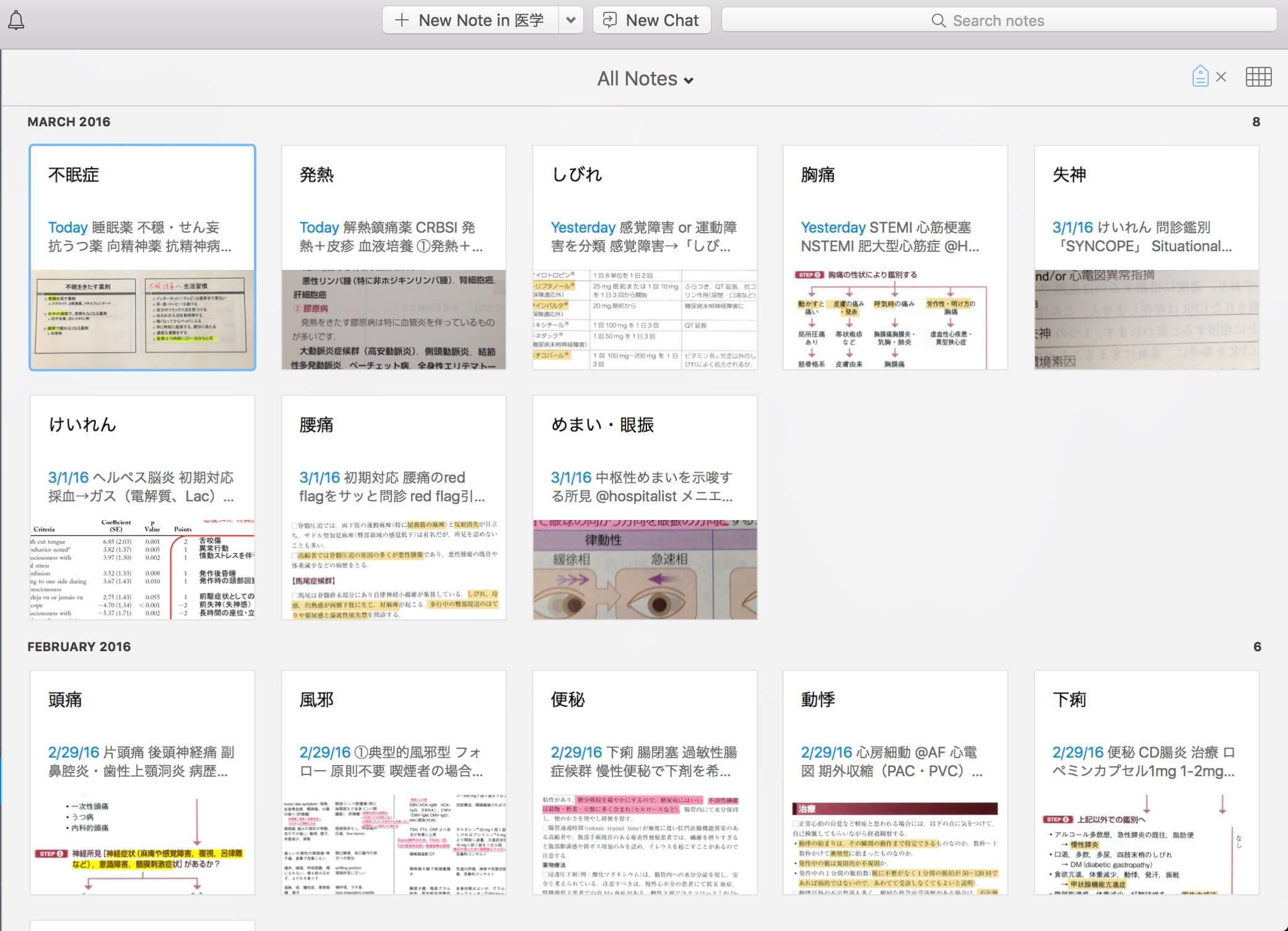Open the All Notes dropdown

[x=645, y=79]
